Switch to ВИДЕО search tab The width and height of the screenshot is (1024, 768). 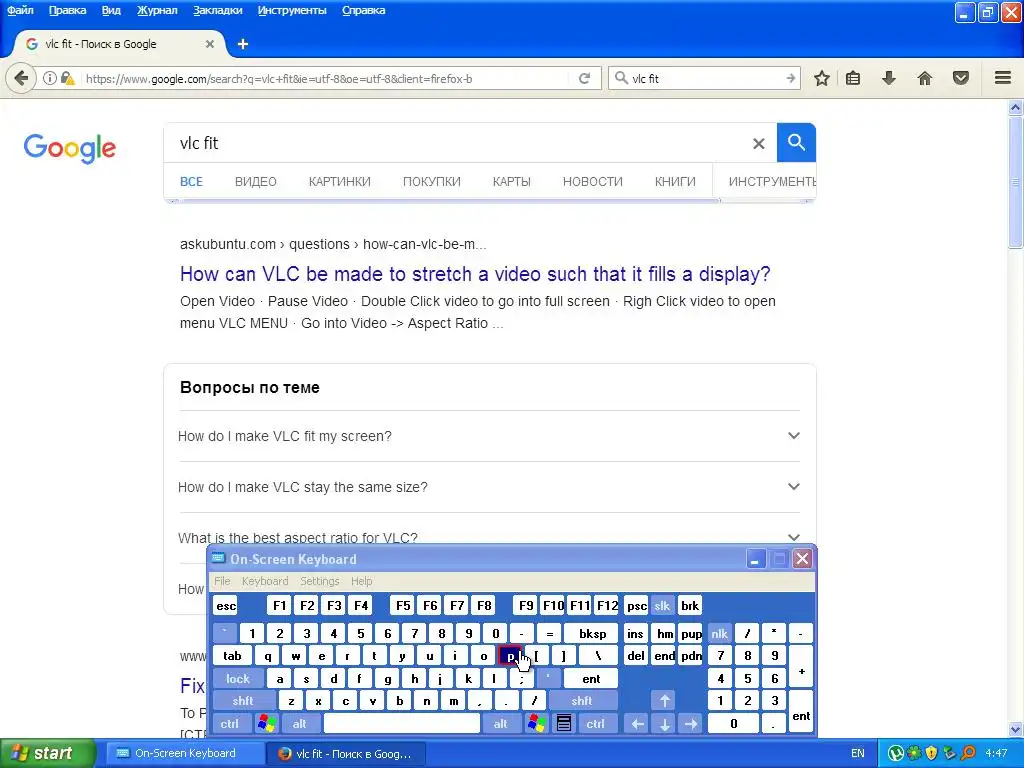coord(255,182)
